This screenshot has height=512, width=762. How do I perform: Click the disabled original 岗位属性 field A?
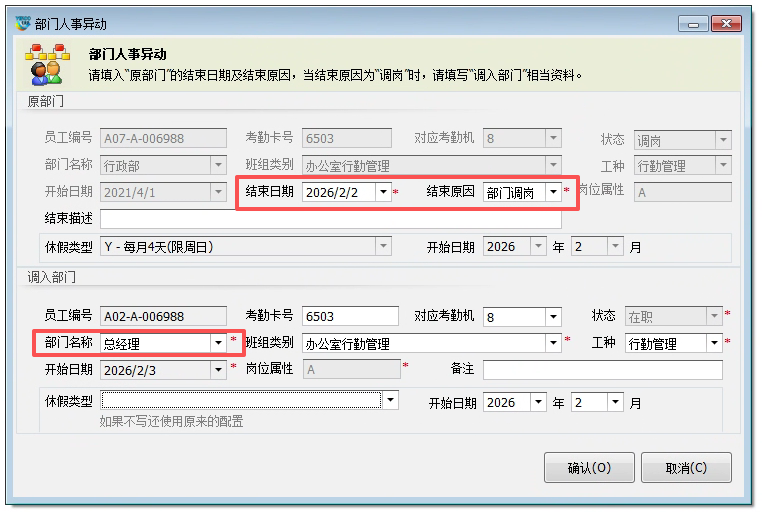pos(682,192)
